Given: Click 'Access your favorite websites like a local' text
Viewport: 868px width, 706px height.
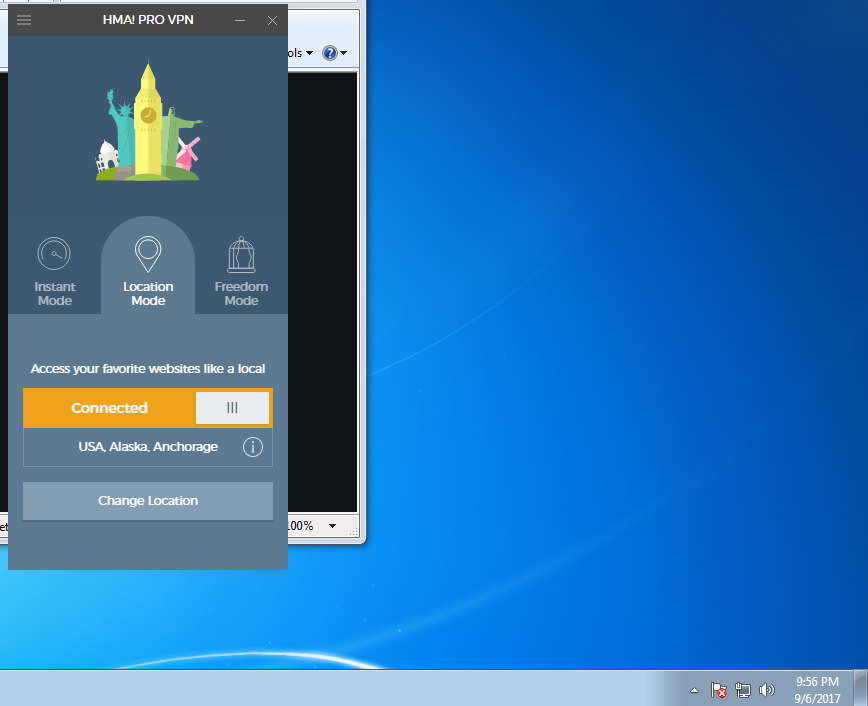Looking at the screenshot, I should 148,369.
